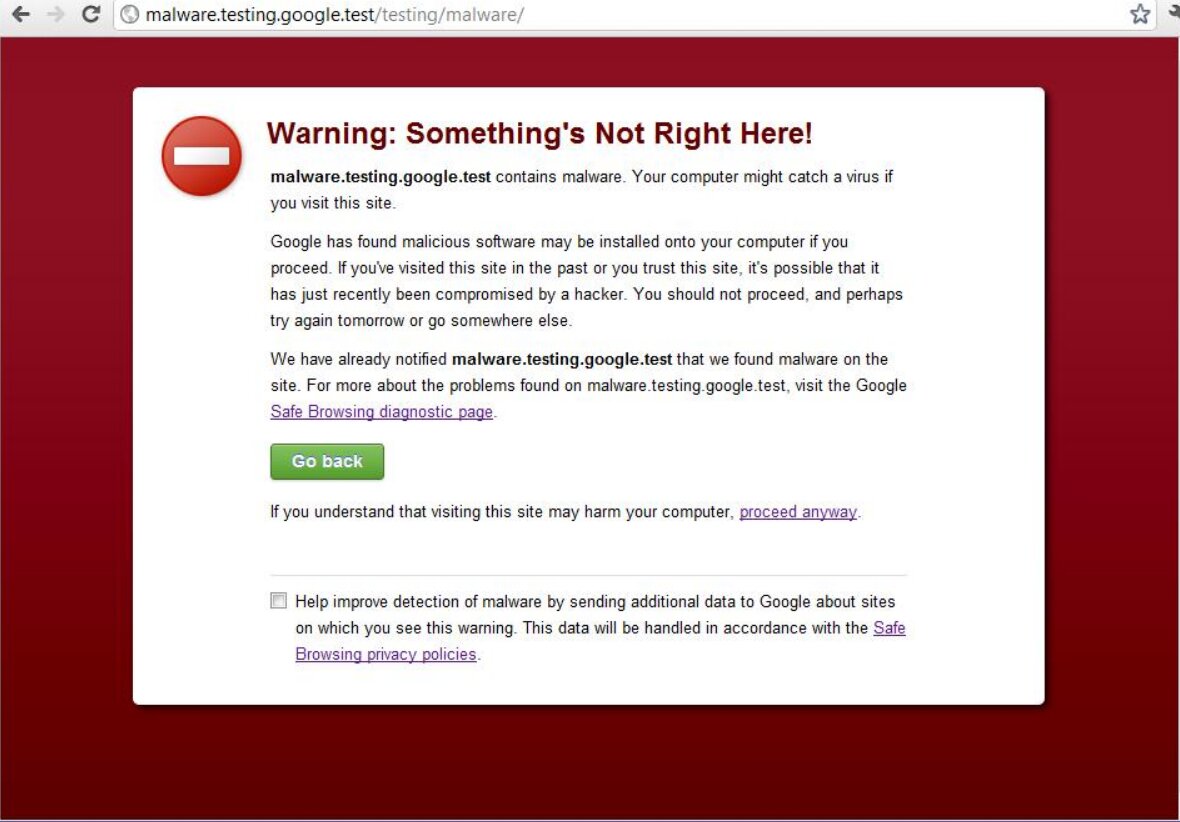The height and width of the screenshot is (822, 1180).
Task: Click the browser back arrow
Action: (x=20, y=14)
